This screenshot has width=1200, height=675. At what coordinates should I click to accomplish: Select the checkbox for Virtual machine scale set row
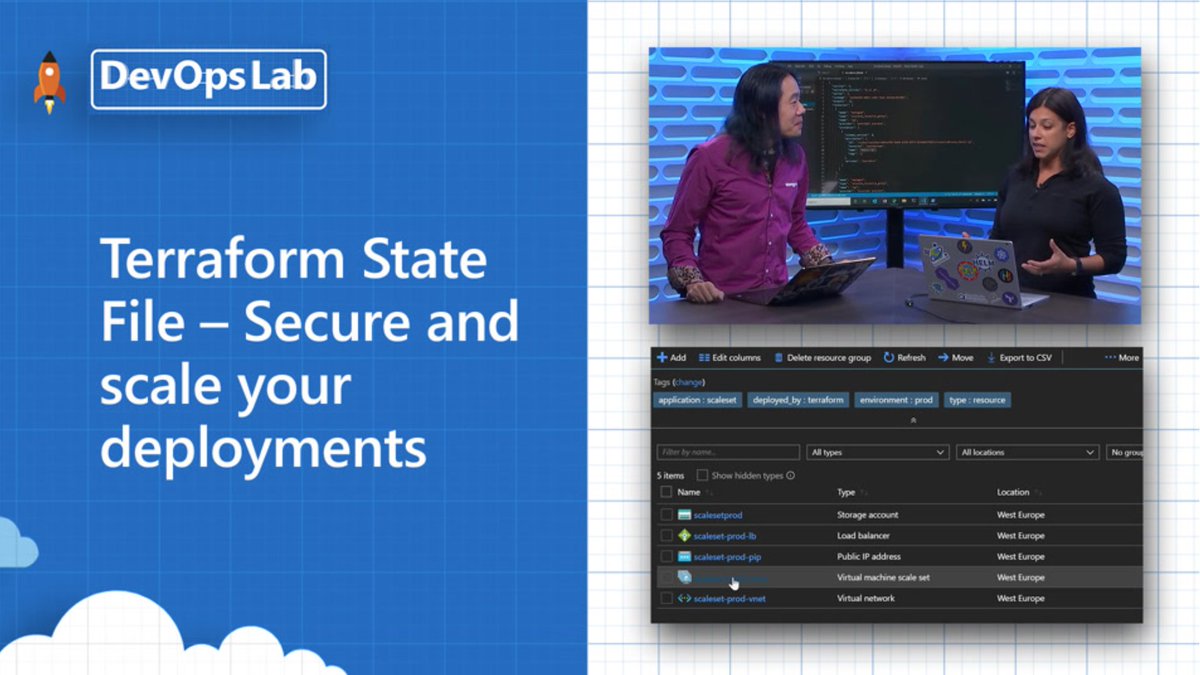click(x=666, y=578)
